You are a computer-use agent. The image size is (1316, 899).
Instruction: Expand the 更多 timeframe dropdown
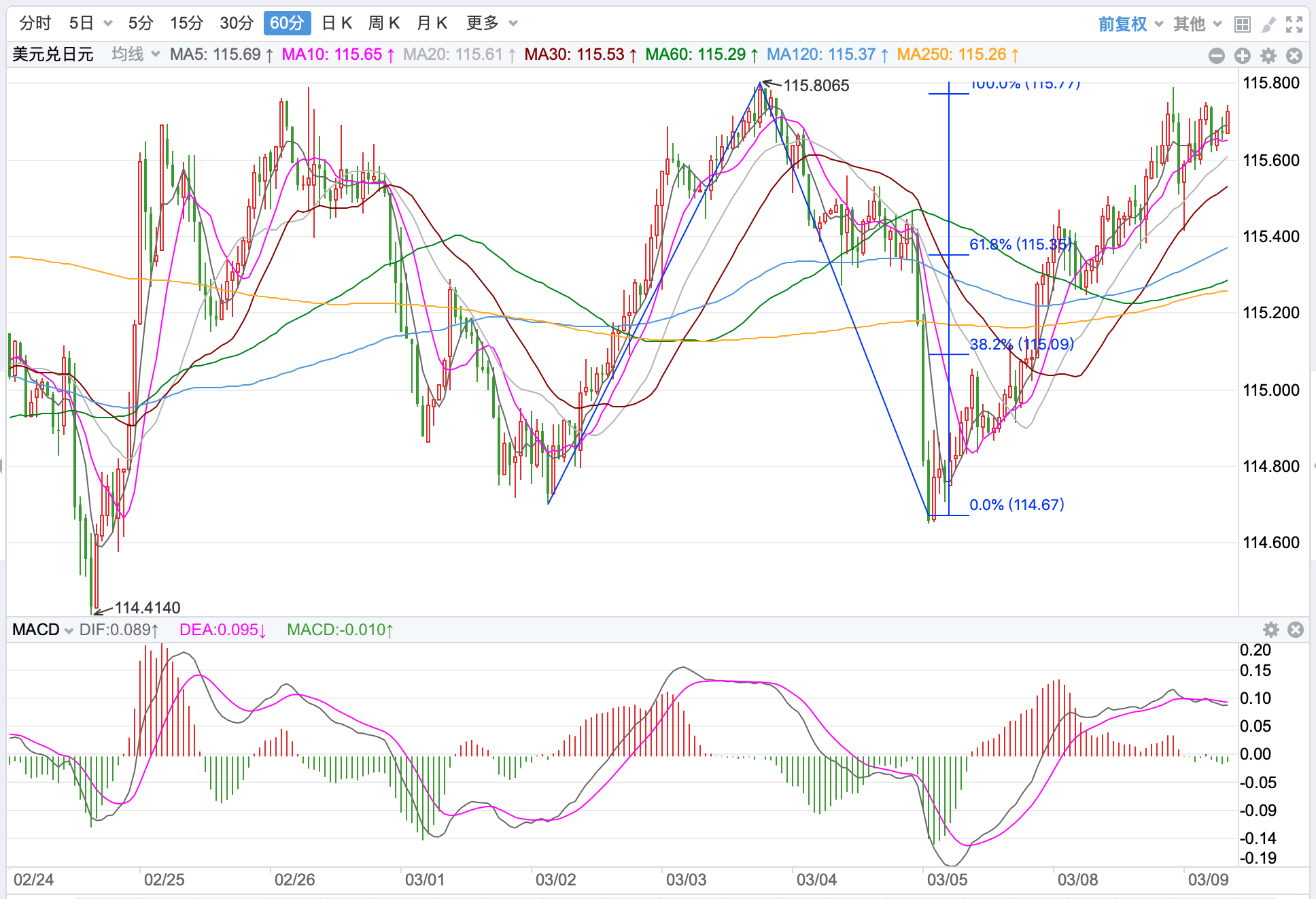tap(491, 23)
